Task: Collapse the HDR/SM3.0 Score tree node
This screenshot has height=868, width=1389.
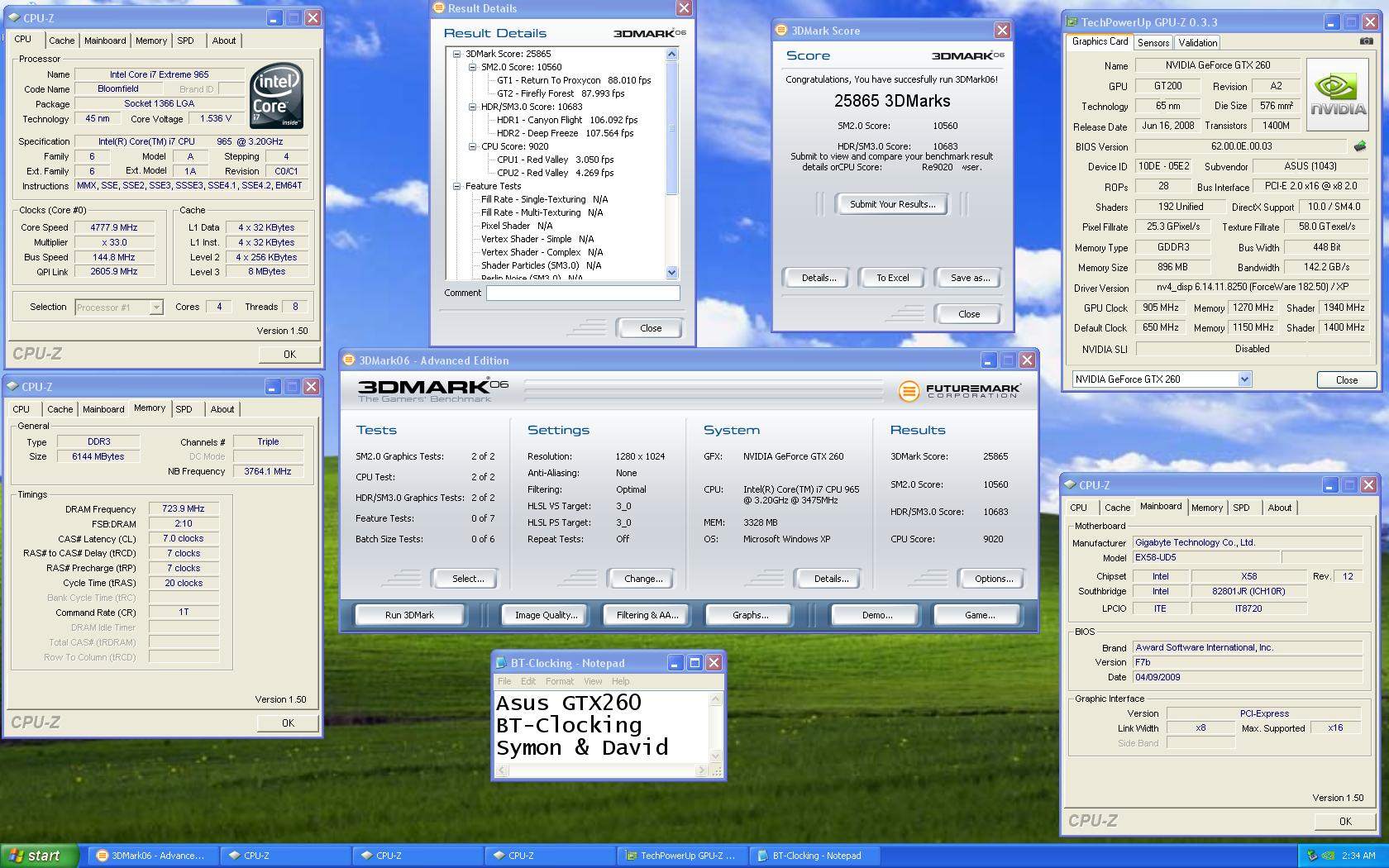Action: click(x=472, y=107)
